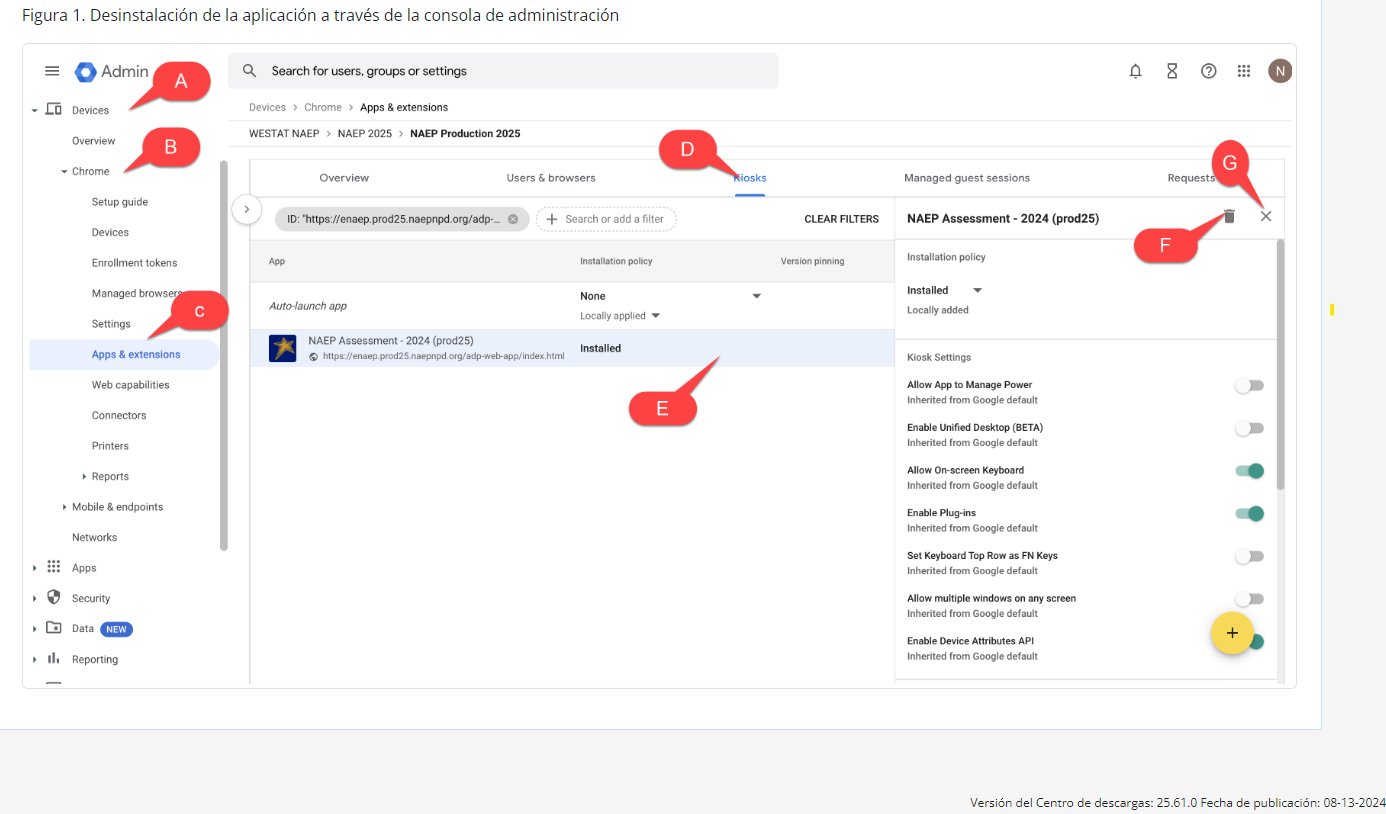Open the main hamburger menu
This screenshot has height=814, width=1386.
pos(52,71)
